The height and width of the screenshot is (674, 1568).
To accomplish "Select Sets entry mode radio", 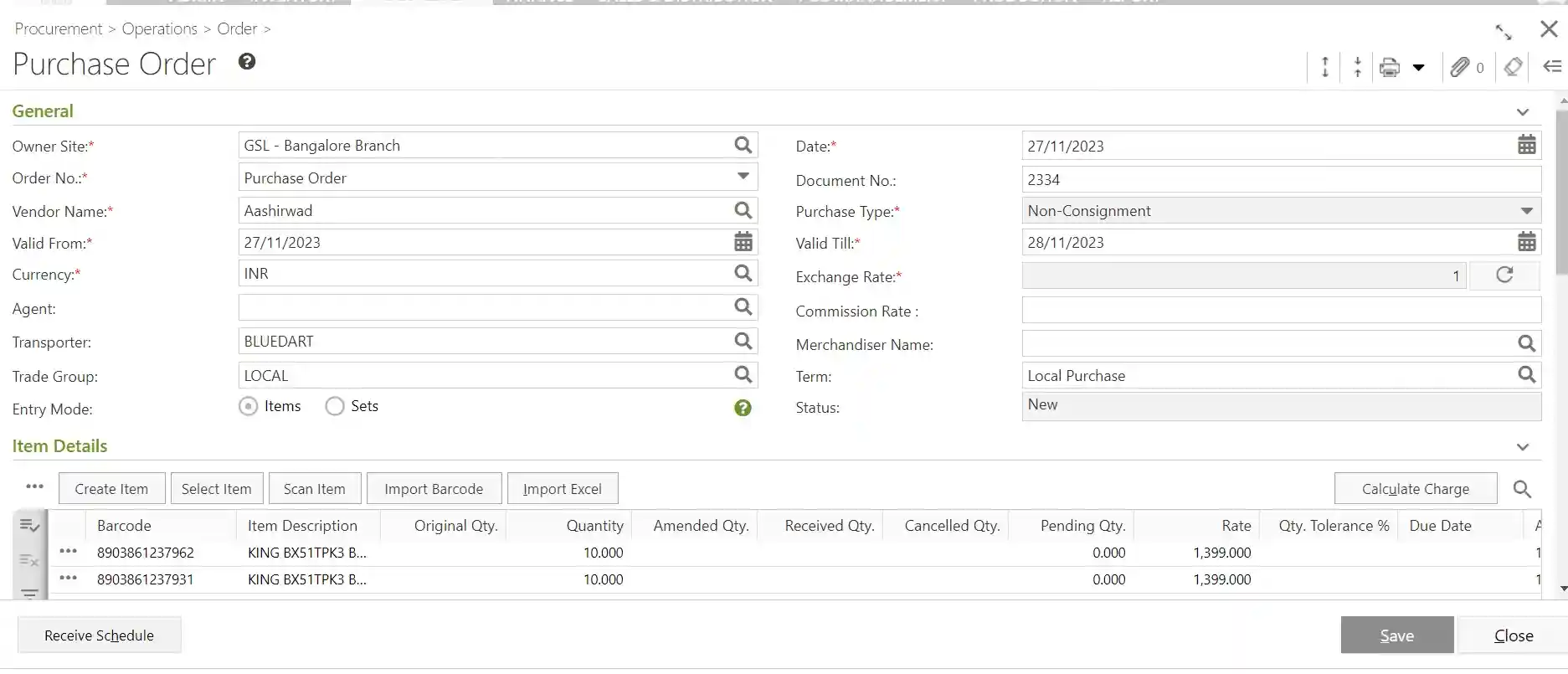I will click(335, 407).
